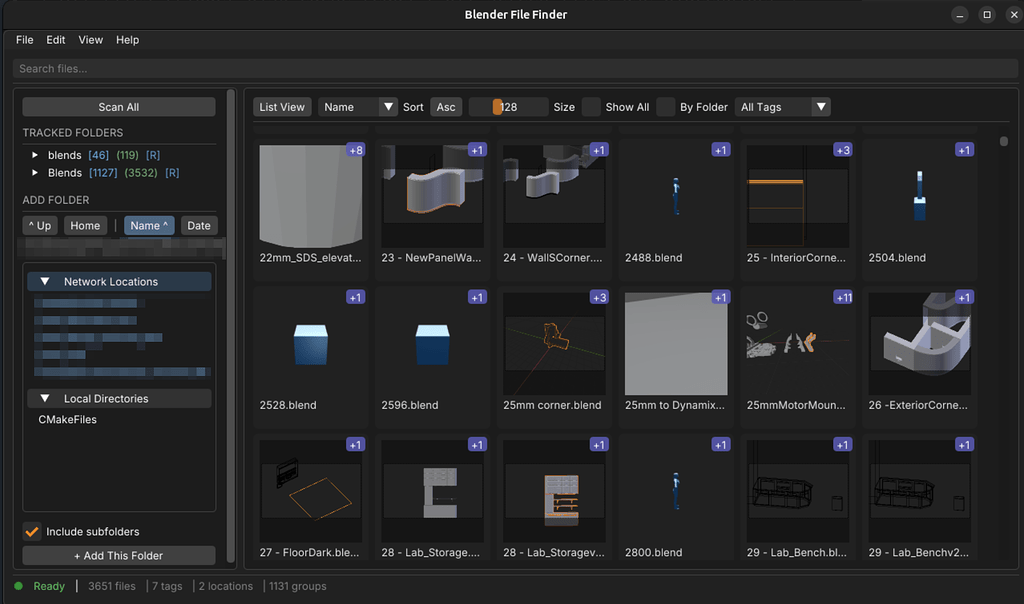Click the +1 badge on 26 -ExteriorCorne card
1024x604 pixels.
click(964, 298)
